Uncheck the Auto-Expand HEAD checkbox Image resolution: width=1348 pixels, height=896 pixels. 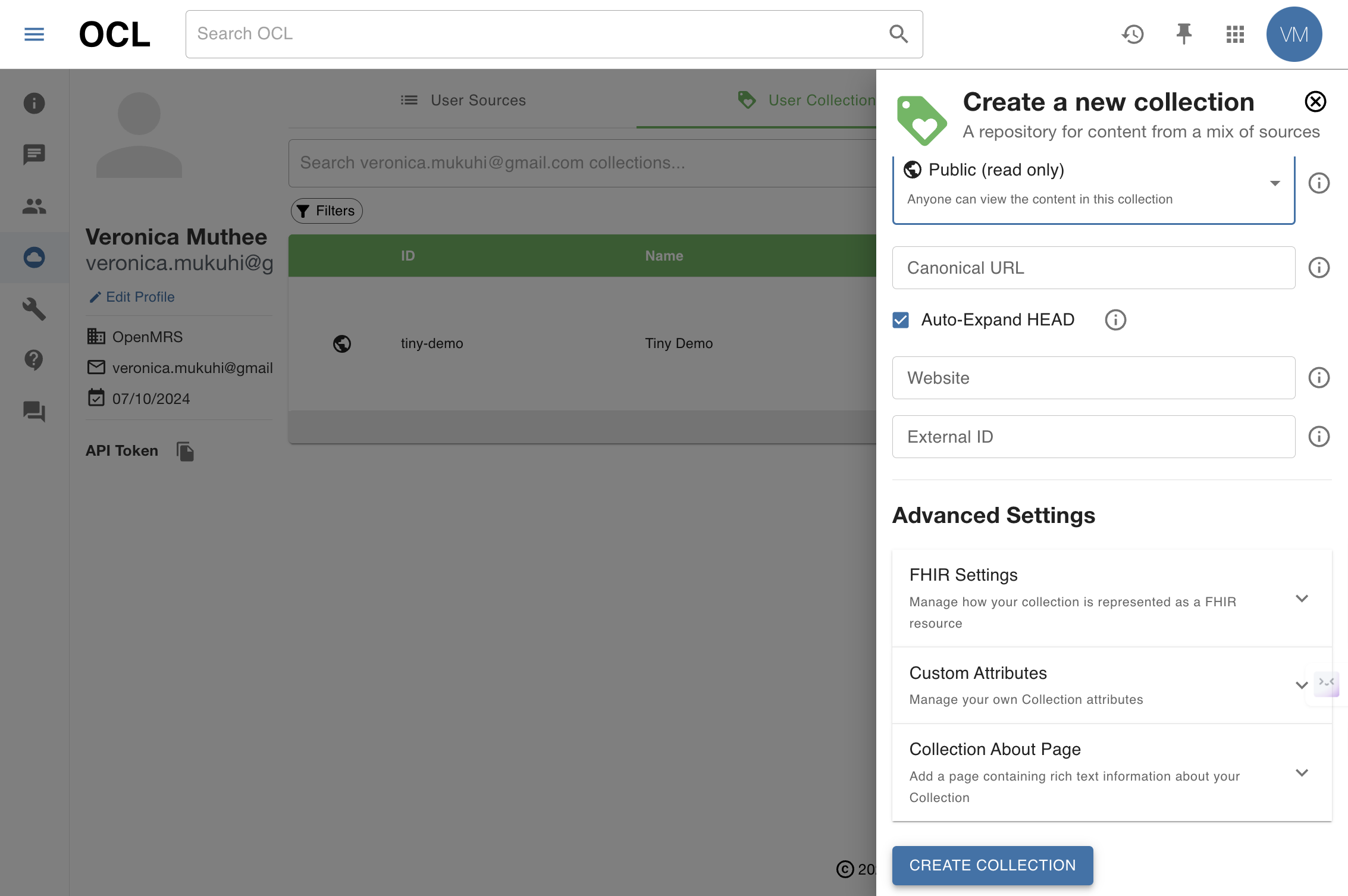901,320
